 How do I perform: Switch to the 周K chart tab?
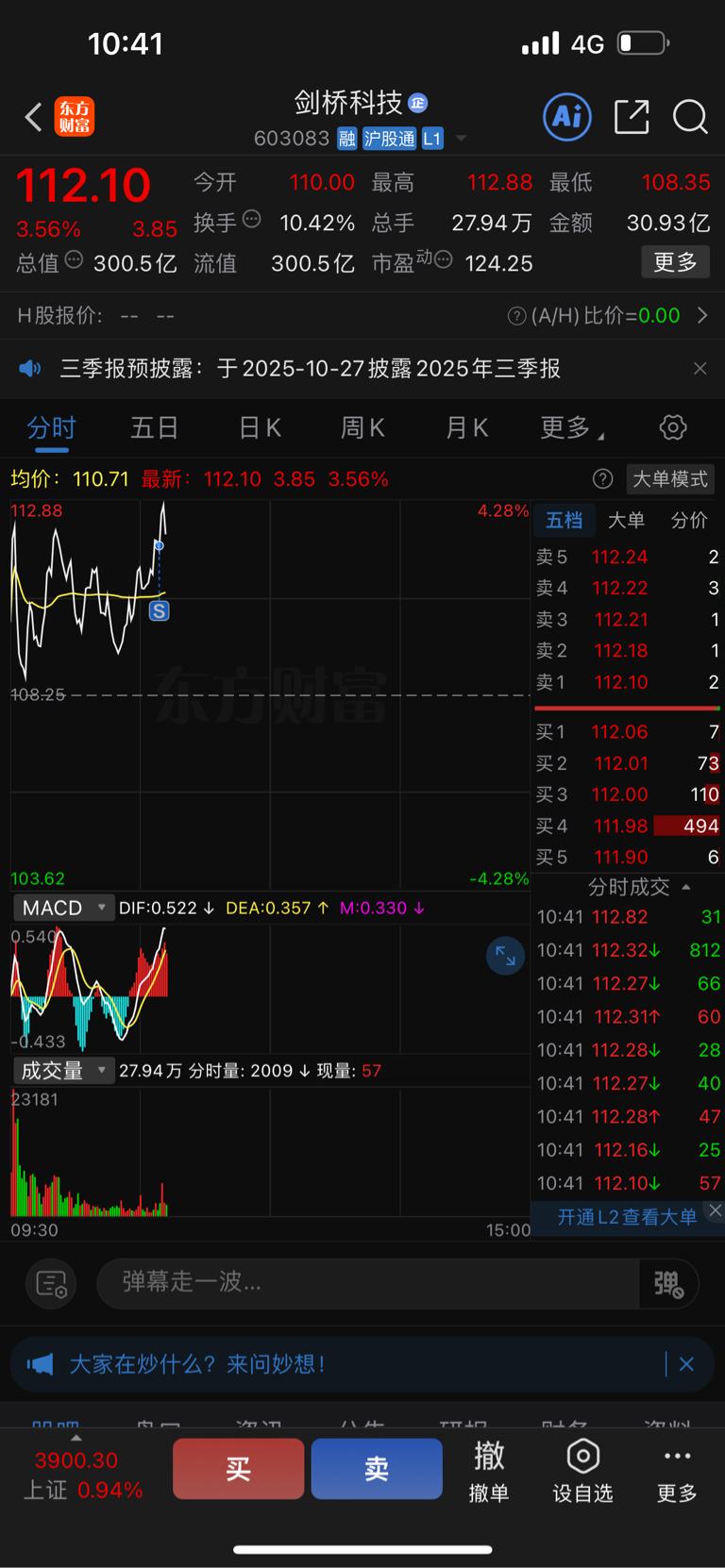tap(362, 428)
